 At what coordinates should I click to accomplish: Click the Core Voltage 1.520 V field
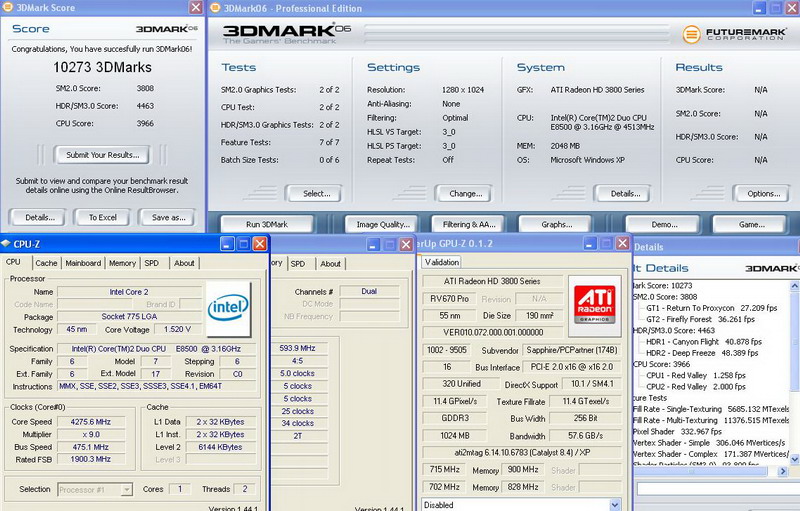[177, 329]
